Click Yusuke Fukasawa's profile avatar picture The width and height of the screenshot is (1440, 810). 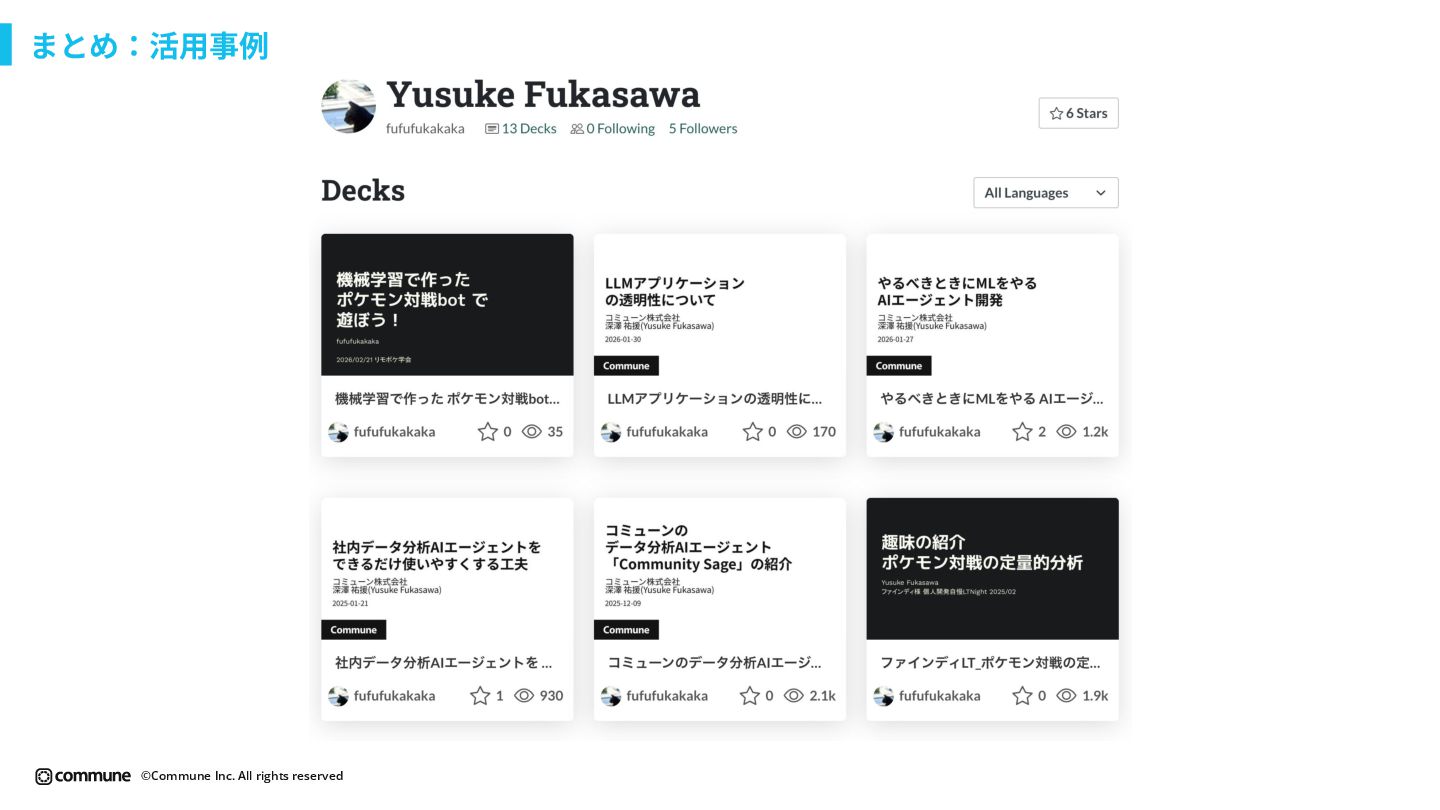[348, 106]
